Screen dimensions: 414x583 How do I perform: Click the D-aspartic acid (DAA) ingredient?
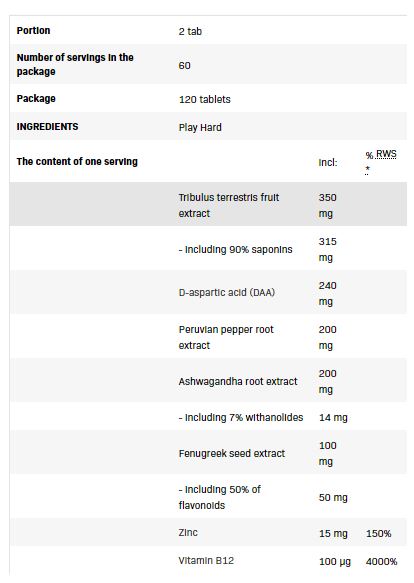227,293
